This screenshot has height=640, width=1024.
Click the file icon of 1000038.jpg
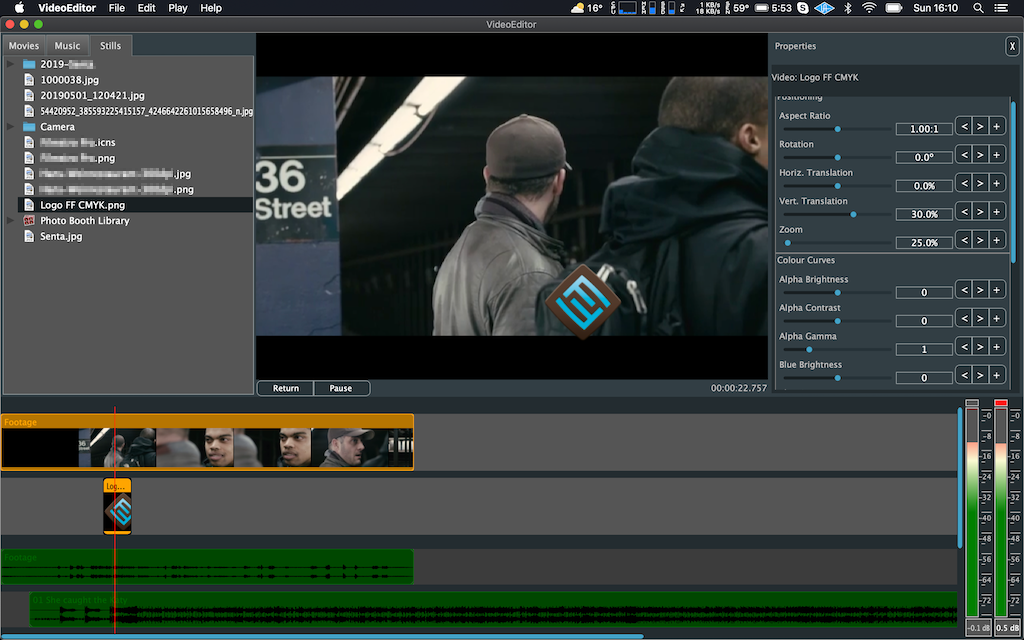pos(29,80)
